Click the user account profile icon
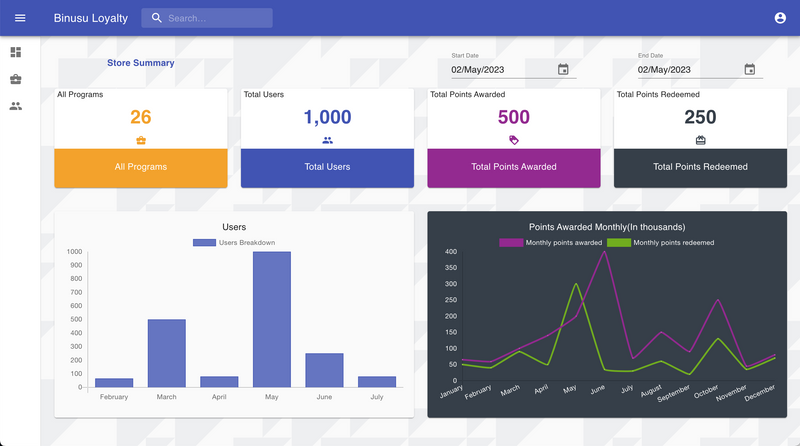The height and width of the screenshot is (446, 800). point(780,18)
